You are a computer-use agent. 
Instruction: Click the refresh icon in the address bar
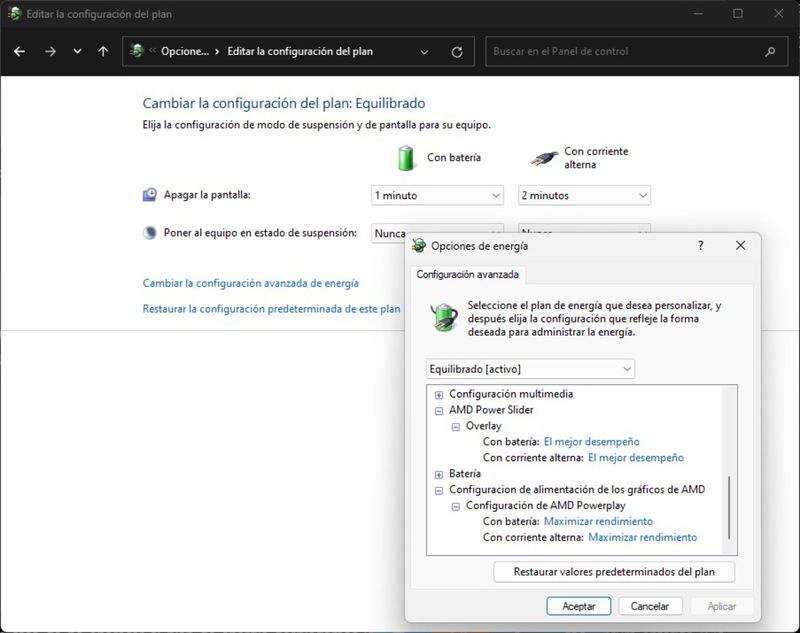(457, 51)
